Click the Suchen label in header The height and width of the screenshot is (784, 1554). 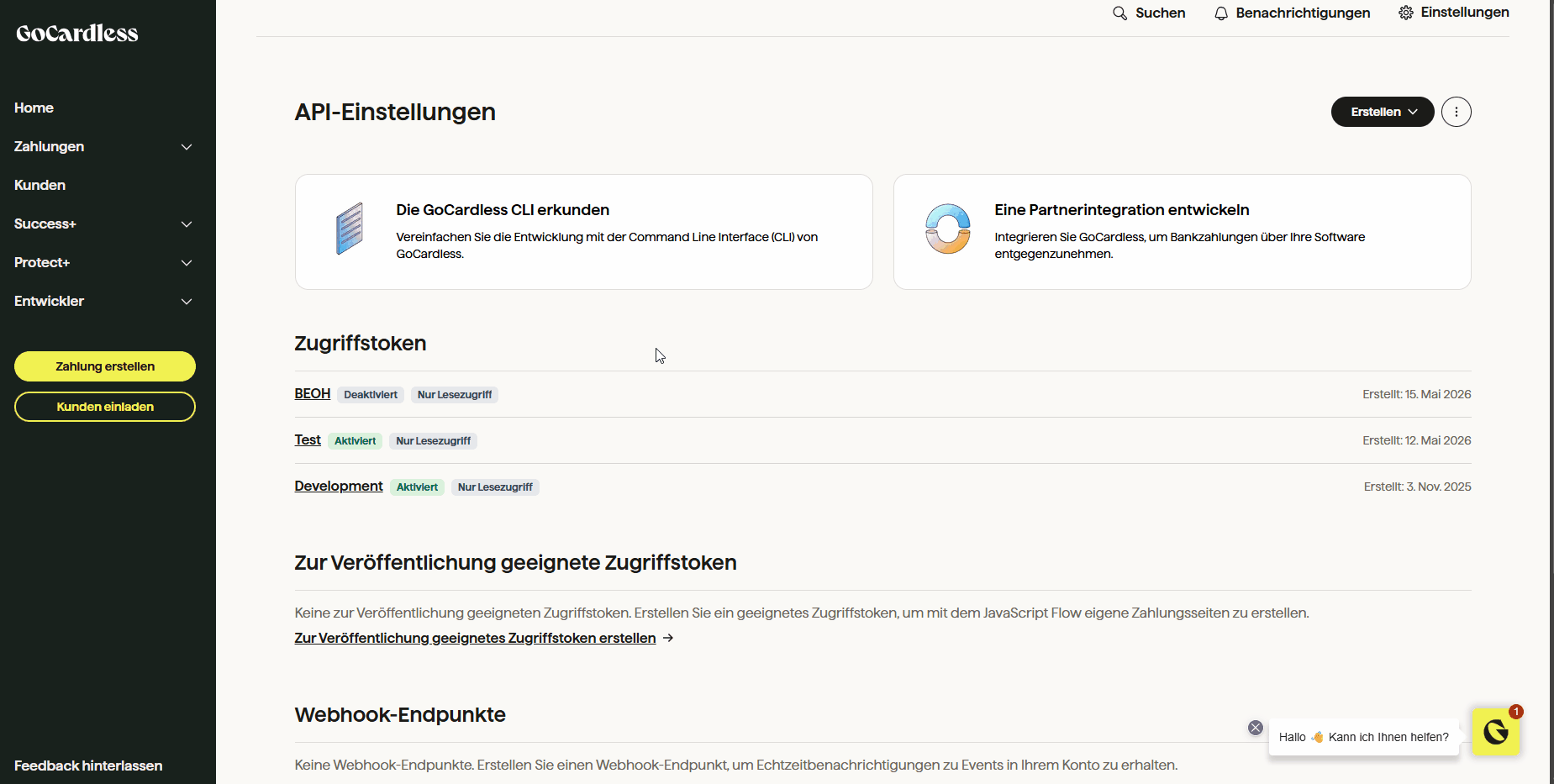1160,13
